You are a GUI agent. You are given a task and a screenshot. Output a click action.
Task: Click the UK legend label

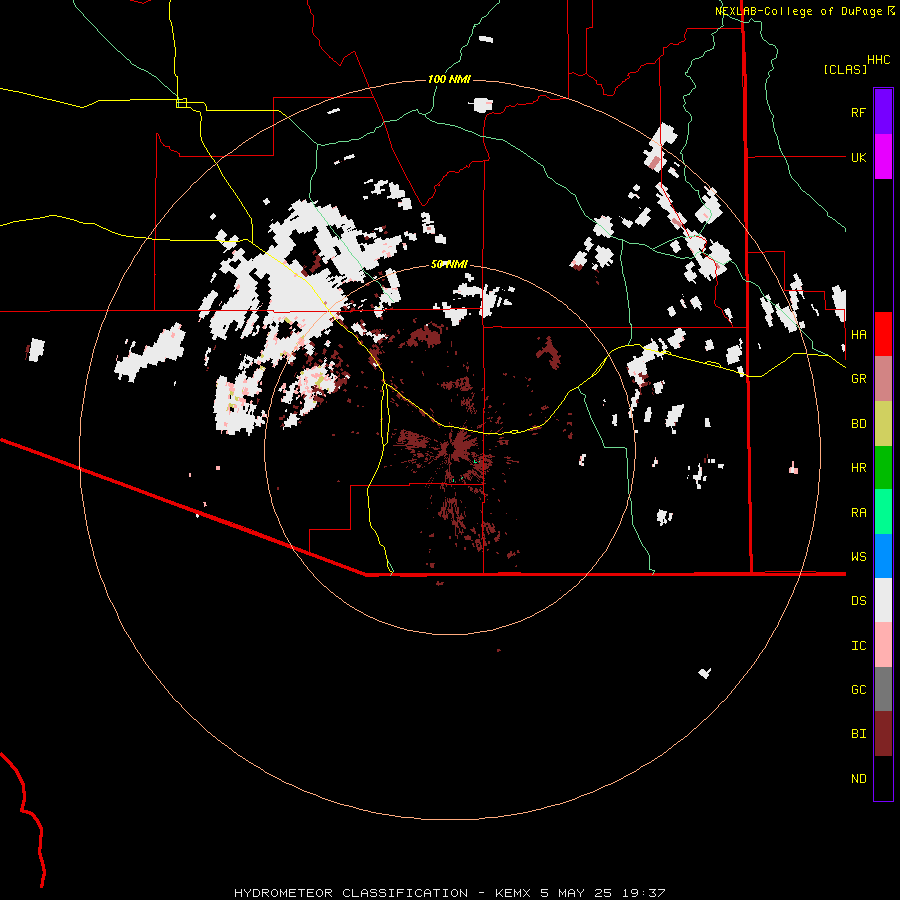tap(858, 157)
